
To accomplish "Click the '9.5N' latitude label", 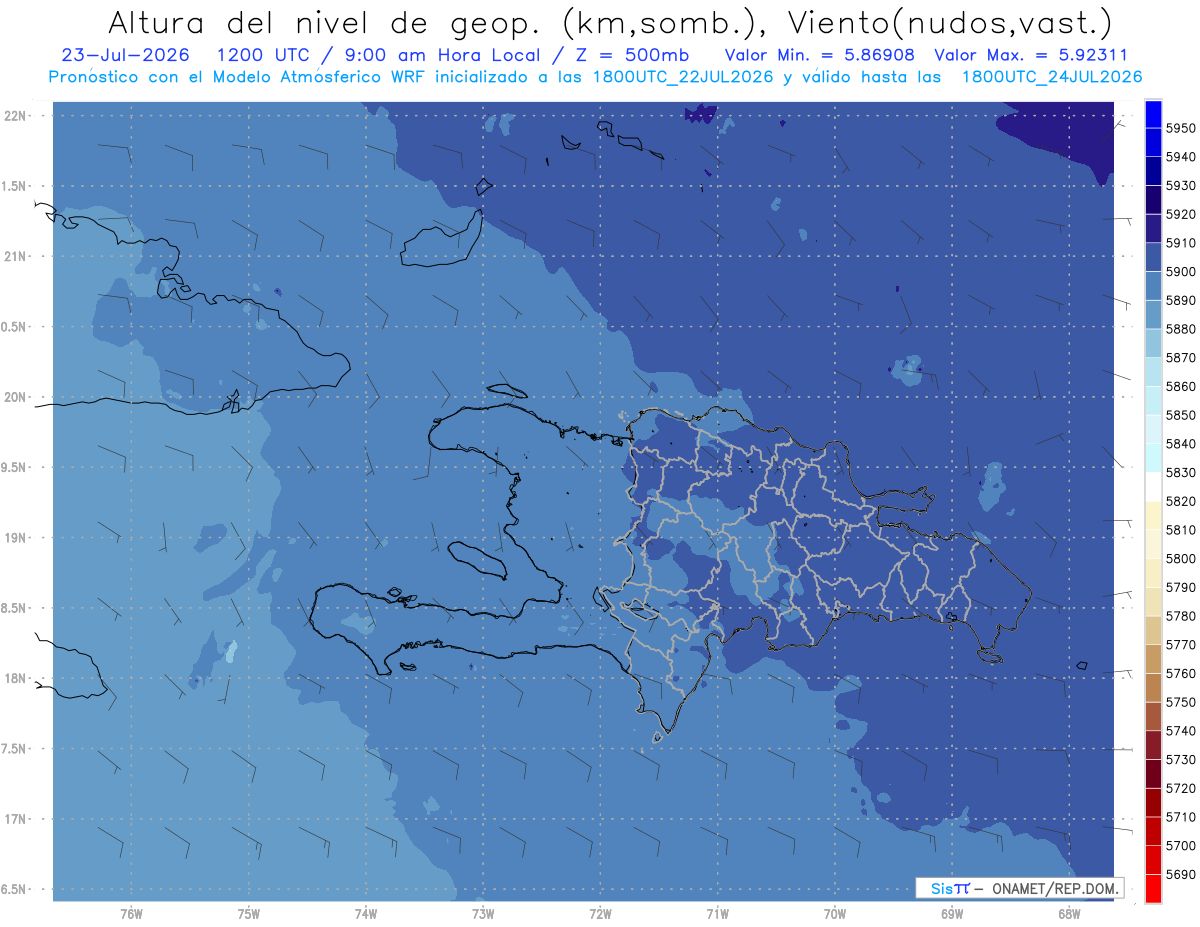I will click(15, 467).
